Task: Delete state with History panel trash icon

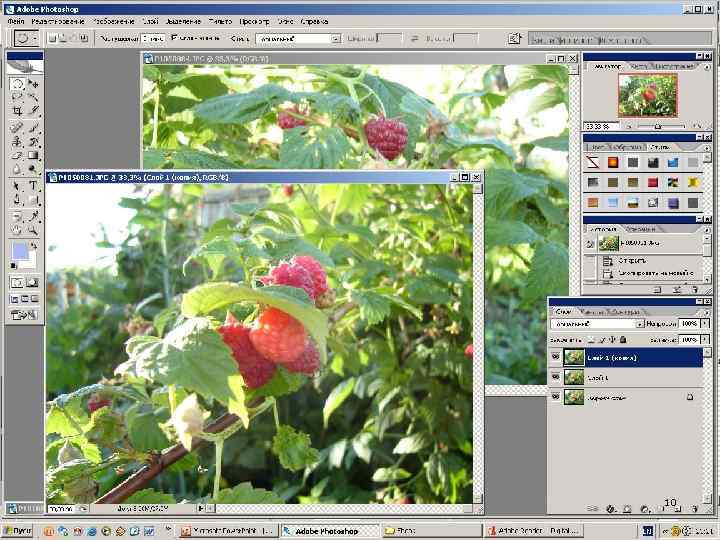Action: 695,290
